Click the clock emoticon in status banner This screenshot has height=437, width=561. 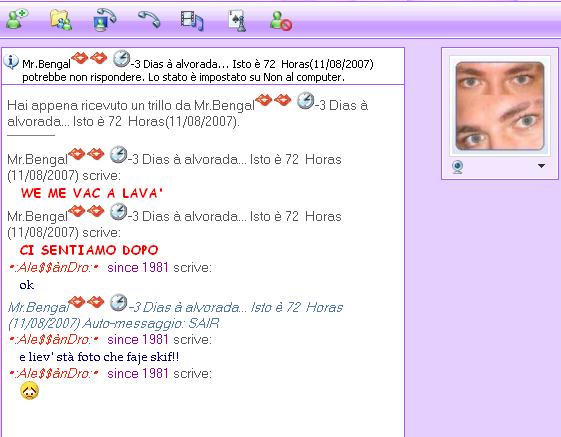pyautogui.click(x=121, y=59)
